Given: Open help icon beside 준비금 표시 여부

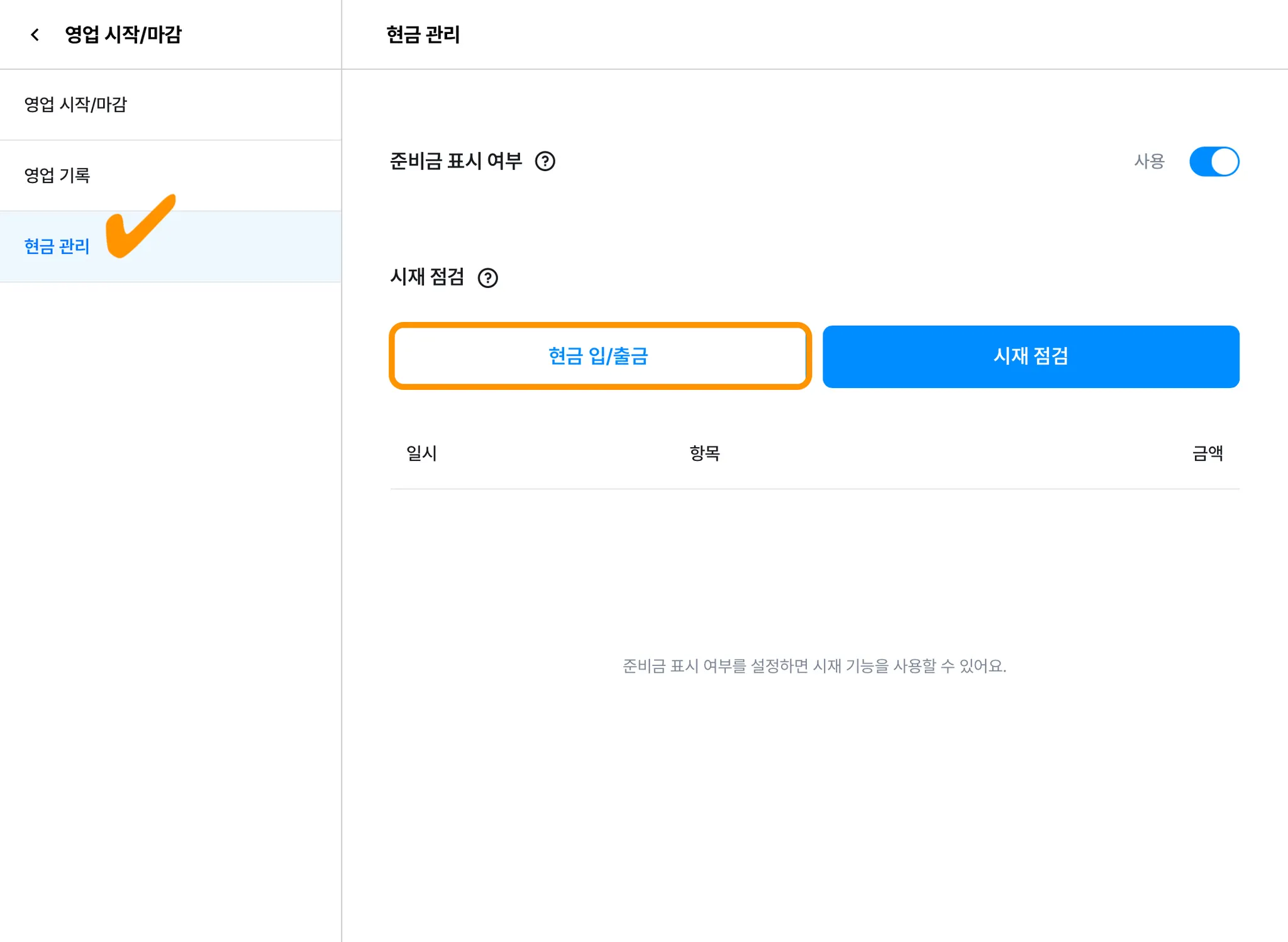Looking at the screenshot, I should click(x=545, y=162).
